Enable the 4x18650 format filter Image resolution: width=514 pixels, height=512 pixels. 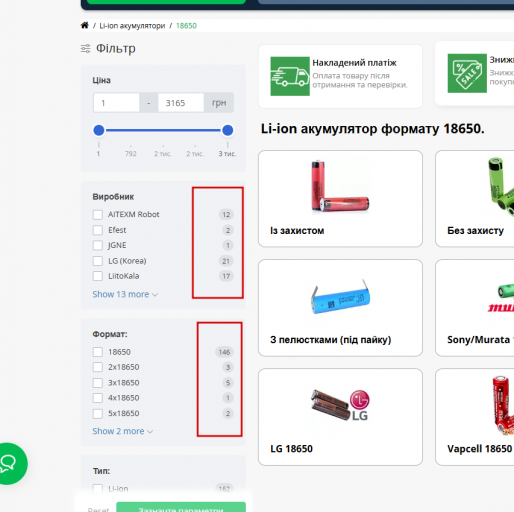pos(98,398)
